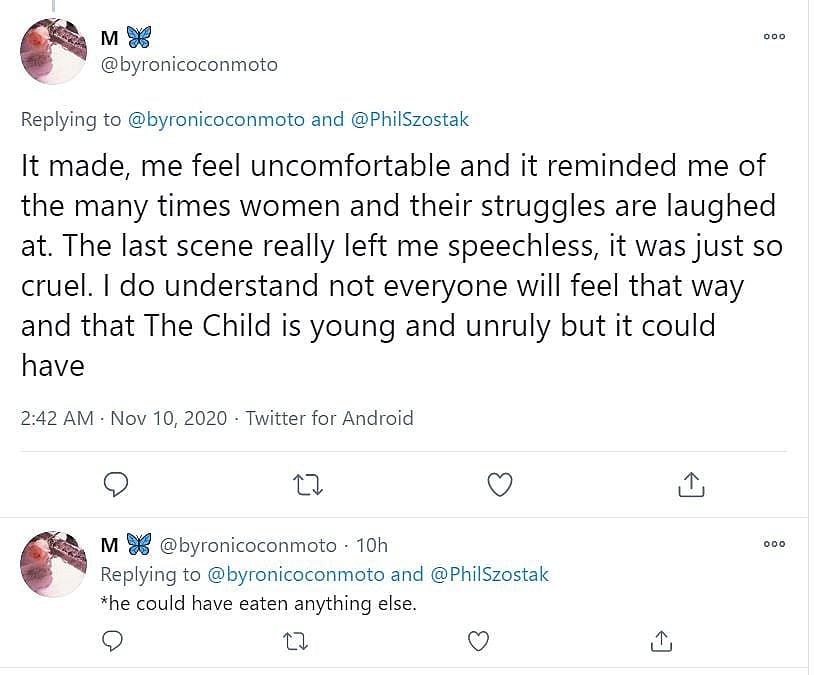Retweet the "eaten anything else" tweet
The width and height of the screenshot is (815, 675).
point(295,640)
